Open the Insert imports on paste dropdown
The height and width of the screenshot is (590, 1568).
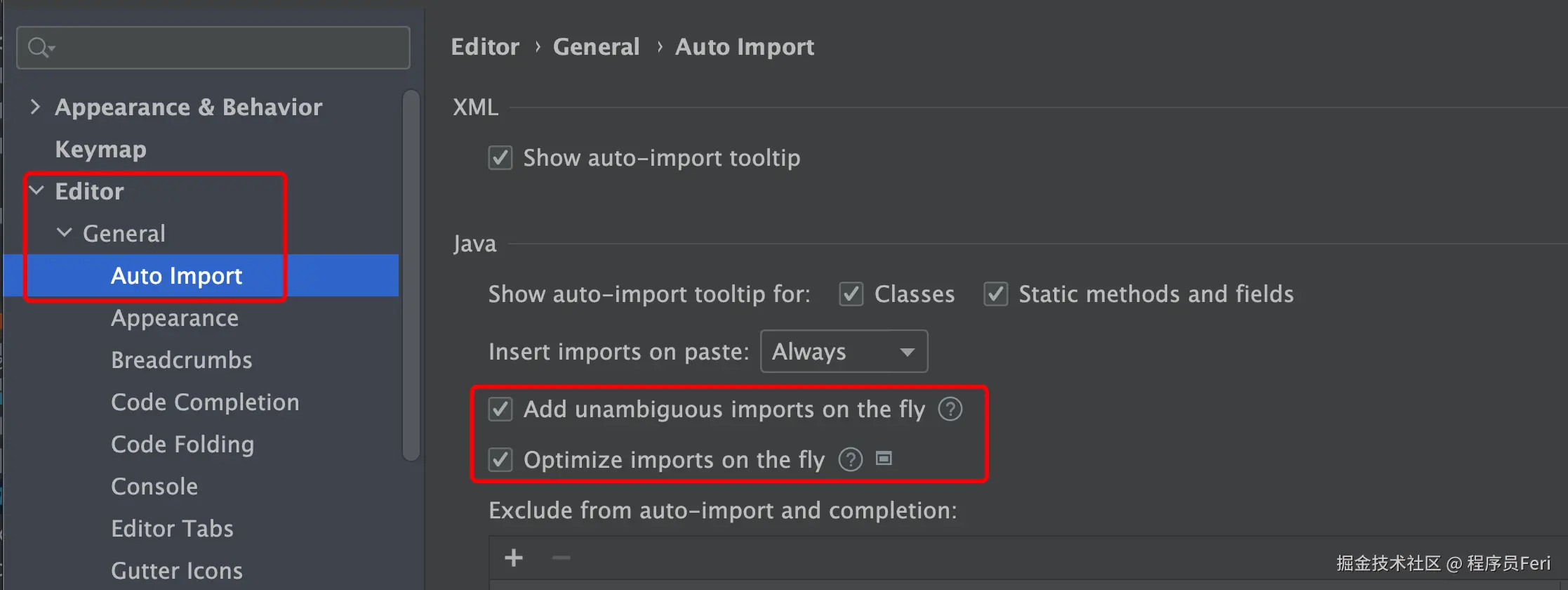pyautogui.click(x=844, y=351)
